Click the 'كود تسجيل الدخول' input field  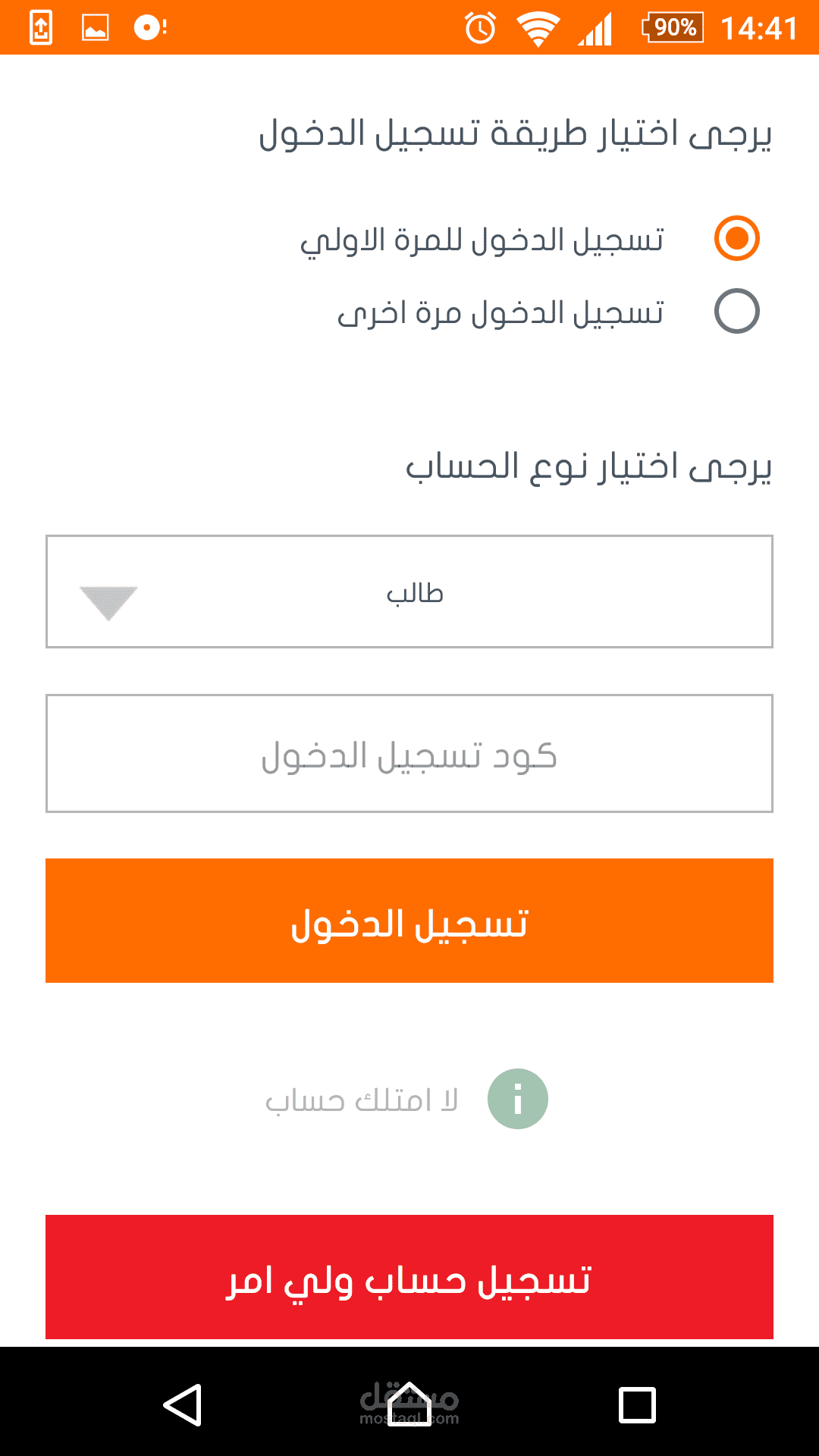click(x=409, y=754)
